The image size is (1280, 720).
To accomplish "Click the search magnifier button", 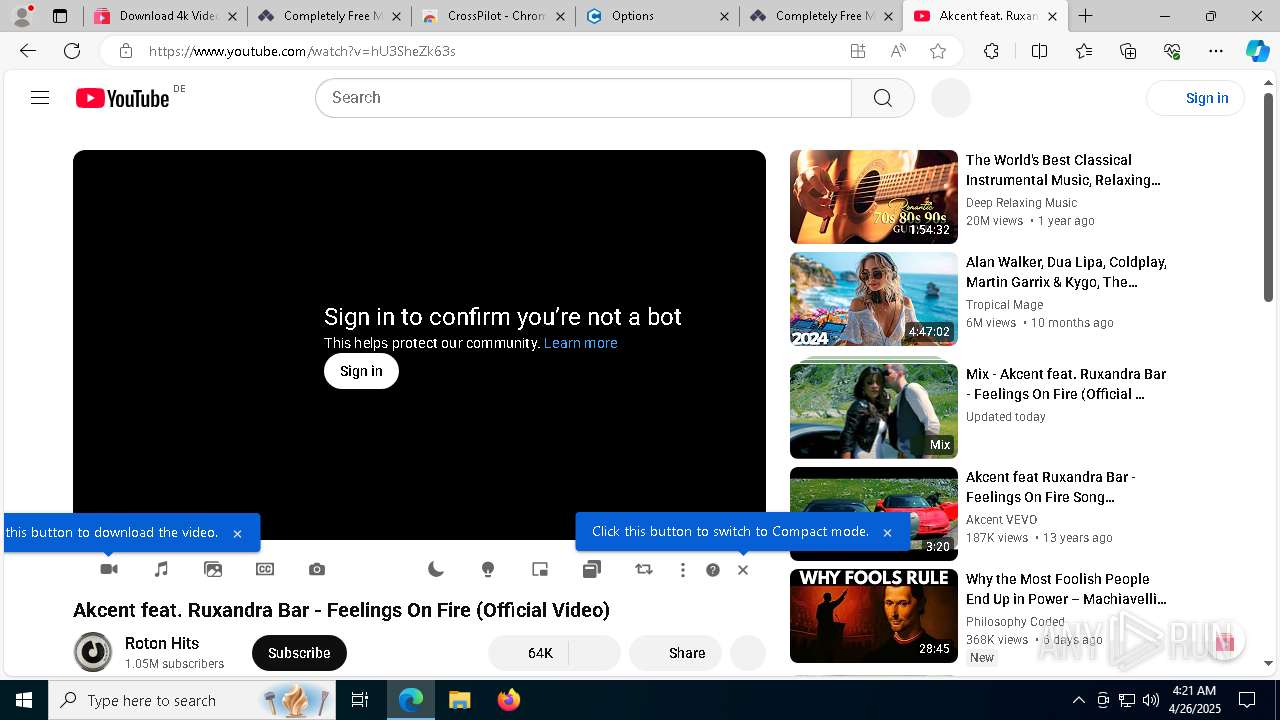I will click(883, 98).
